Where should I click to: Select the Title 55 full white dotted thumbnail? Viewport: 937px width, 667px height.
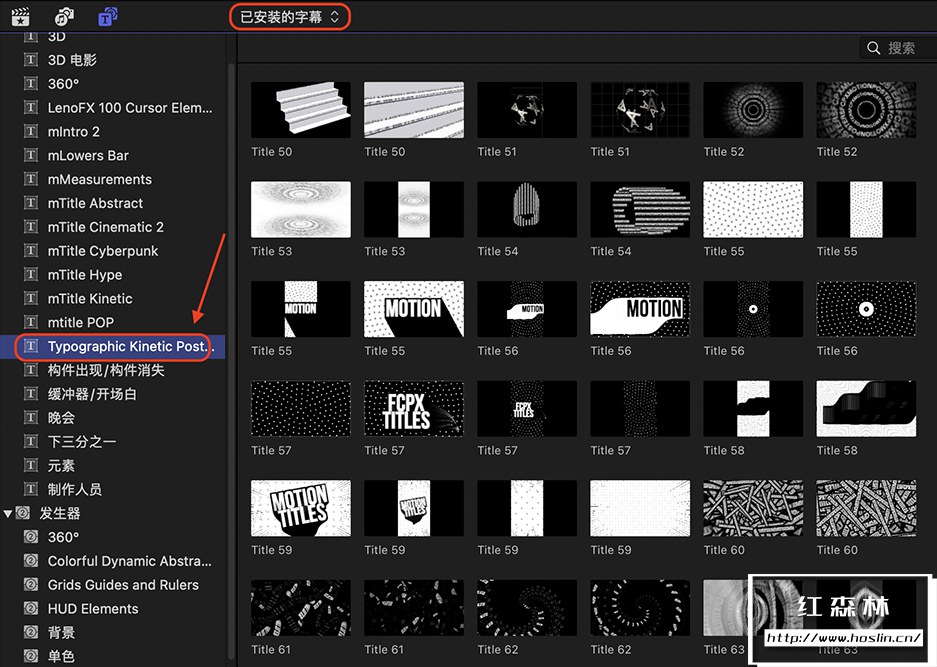[753, 210]
